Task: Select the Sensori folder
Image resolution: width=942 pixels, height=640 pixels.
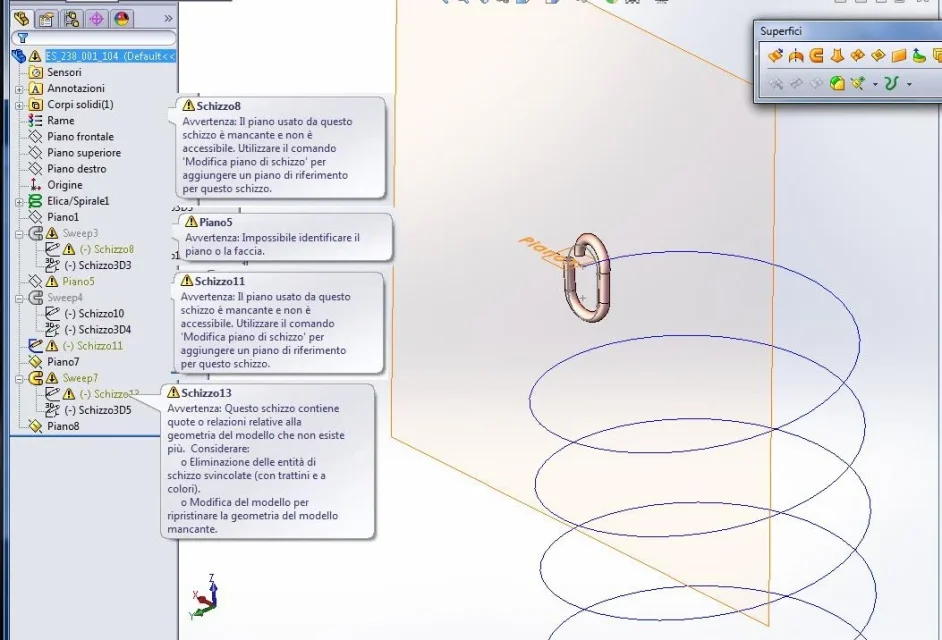Action: pos(64,72)
